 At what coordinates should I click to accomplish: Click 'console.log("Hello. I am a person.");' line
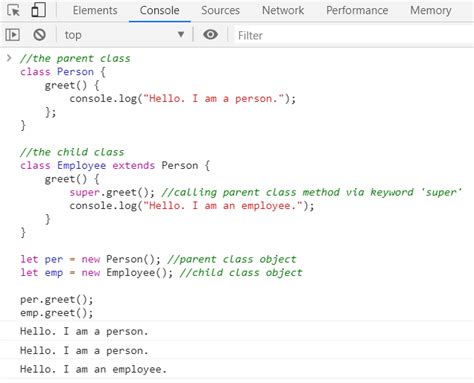182,99
